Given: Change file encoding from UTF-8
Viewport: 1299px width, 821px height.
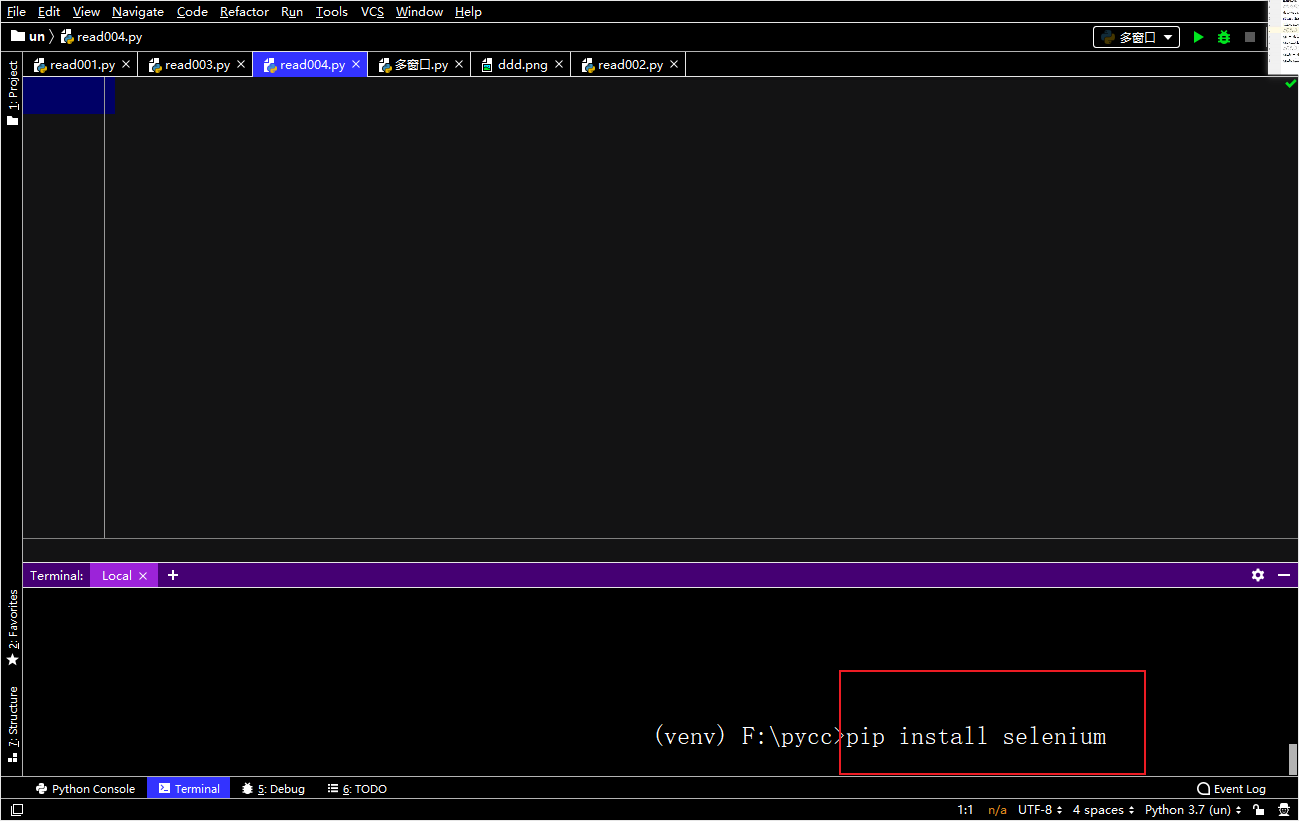Looking at the screenshot, I should 1039,810.
